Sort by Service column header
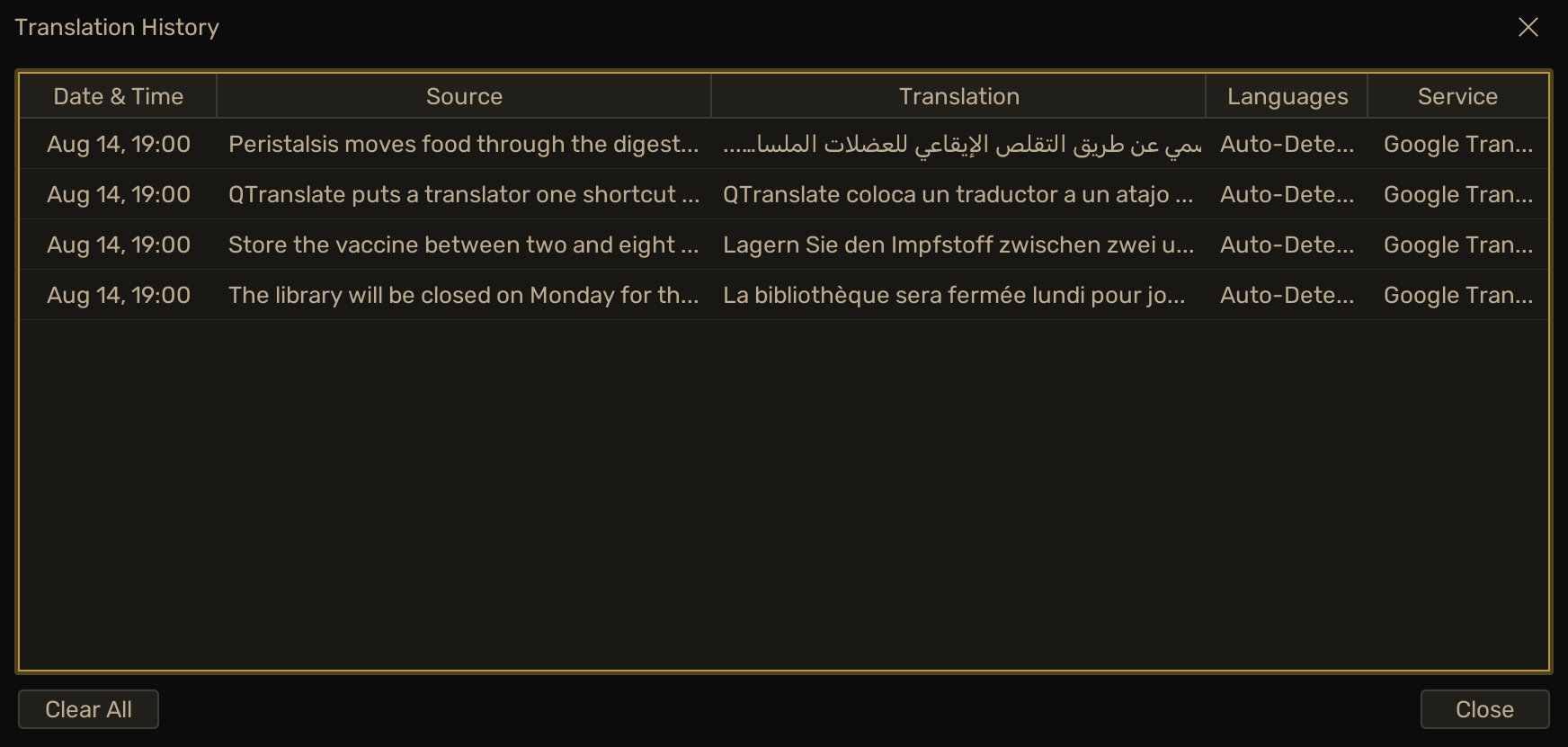This screenshot has width=1568, height=747. click(x=1457, y=96)
